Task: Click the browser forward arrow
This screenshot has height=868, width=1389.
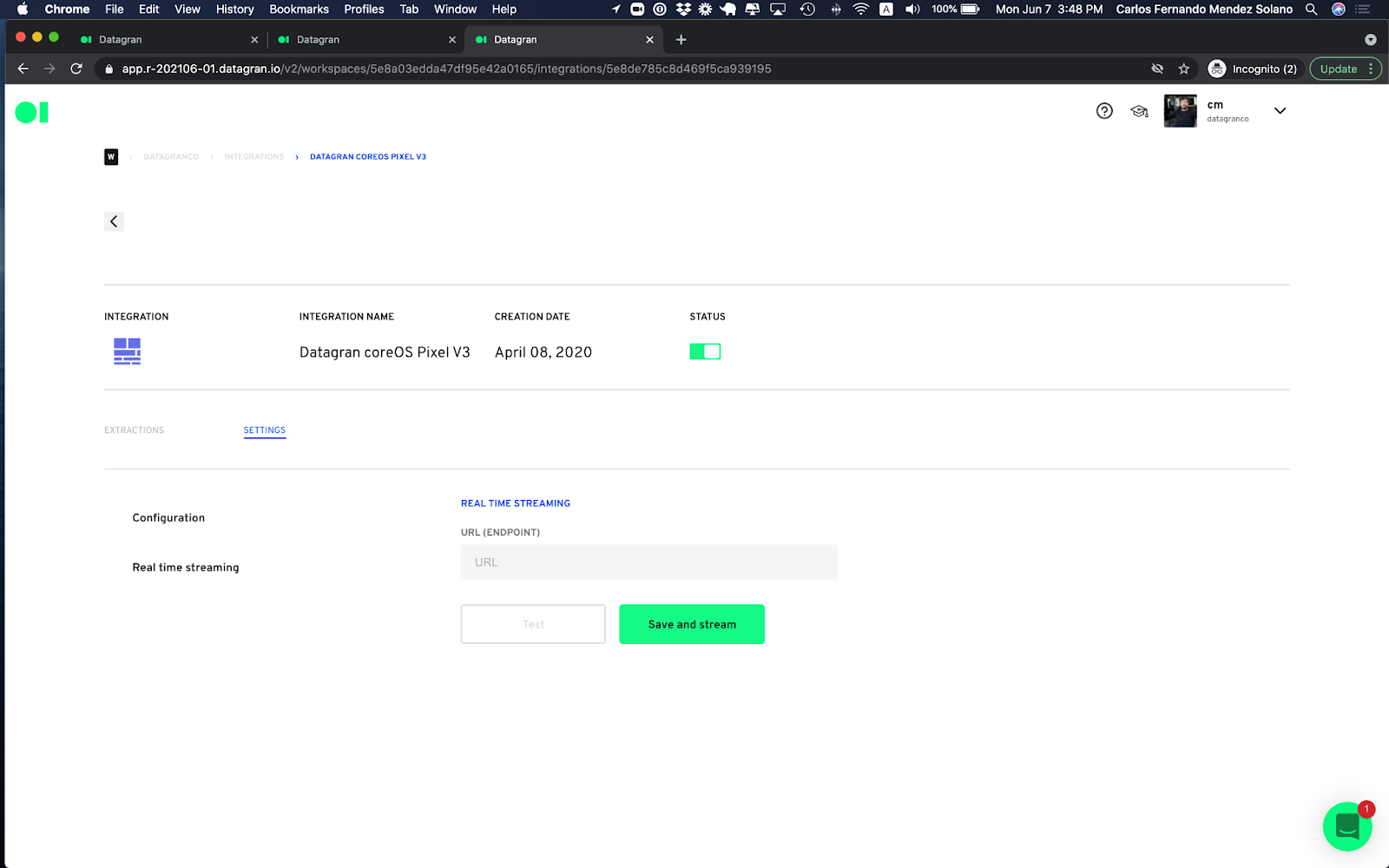Action: (x=49, y=69)
